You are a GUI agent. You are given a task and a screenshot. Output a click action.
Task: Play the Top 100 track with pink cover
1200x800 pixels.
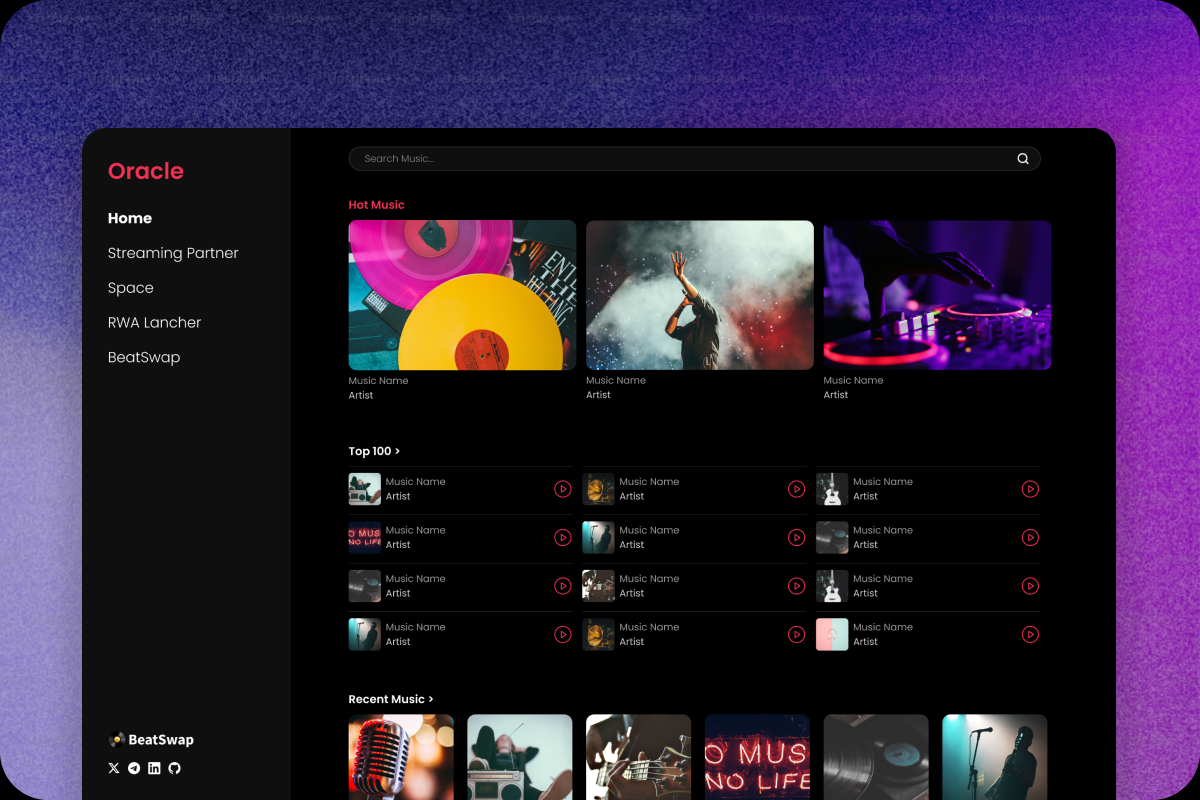tap(1030, 635)
